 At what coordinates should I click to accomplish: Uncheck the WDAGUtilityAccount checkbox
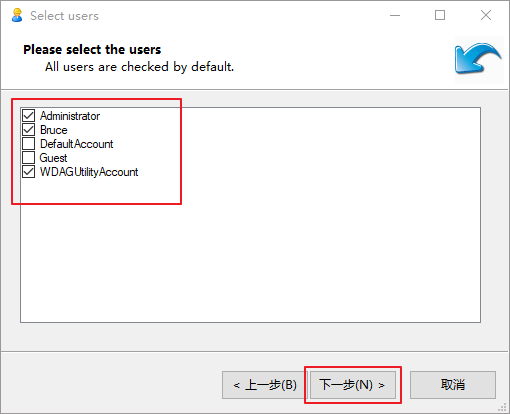click(29, 172)
